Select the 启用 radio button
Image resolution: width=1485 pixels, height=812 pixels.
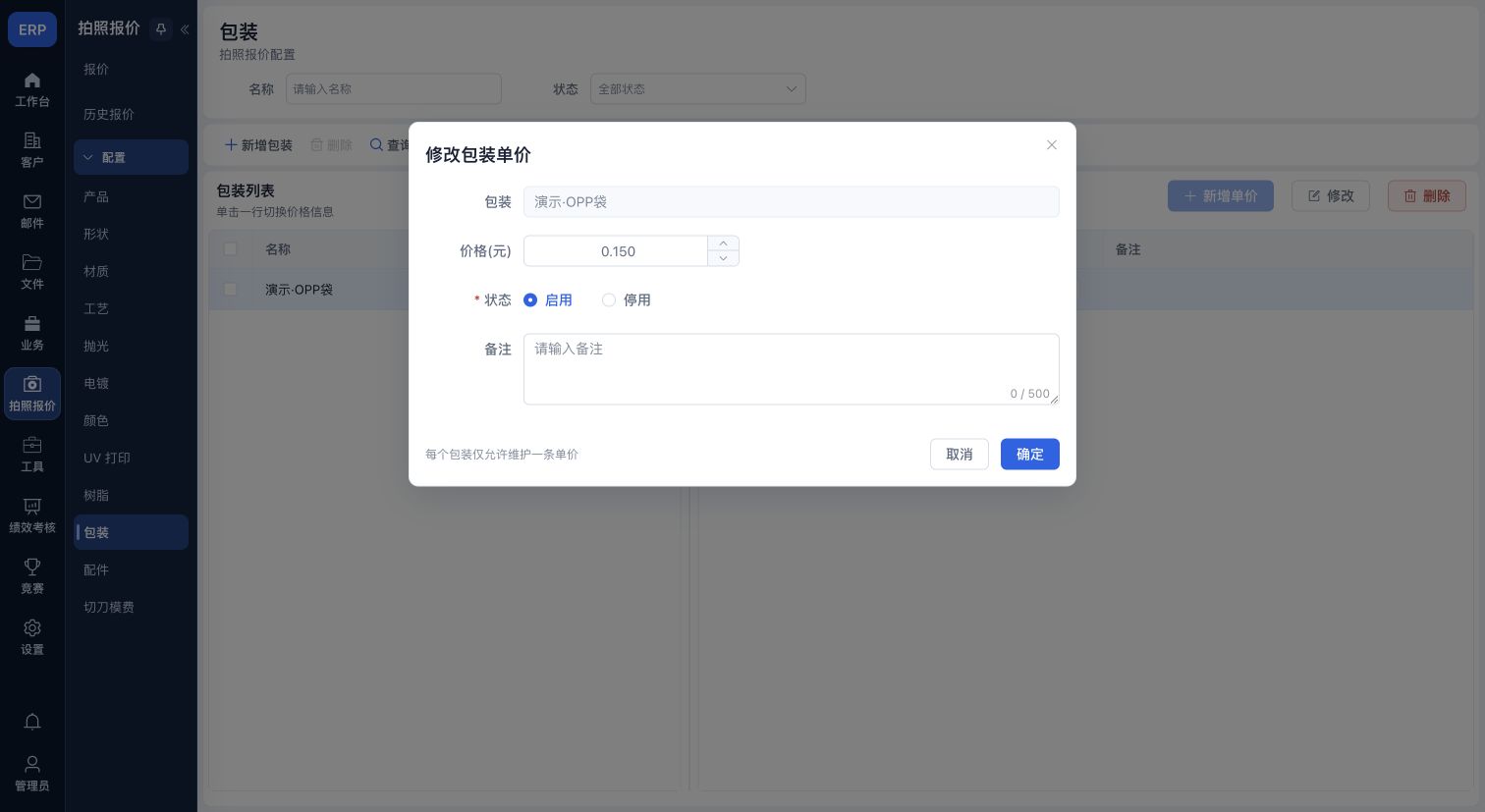pyautogui.click(x=530, y=300)
